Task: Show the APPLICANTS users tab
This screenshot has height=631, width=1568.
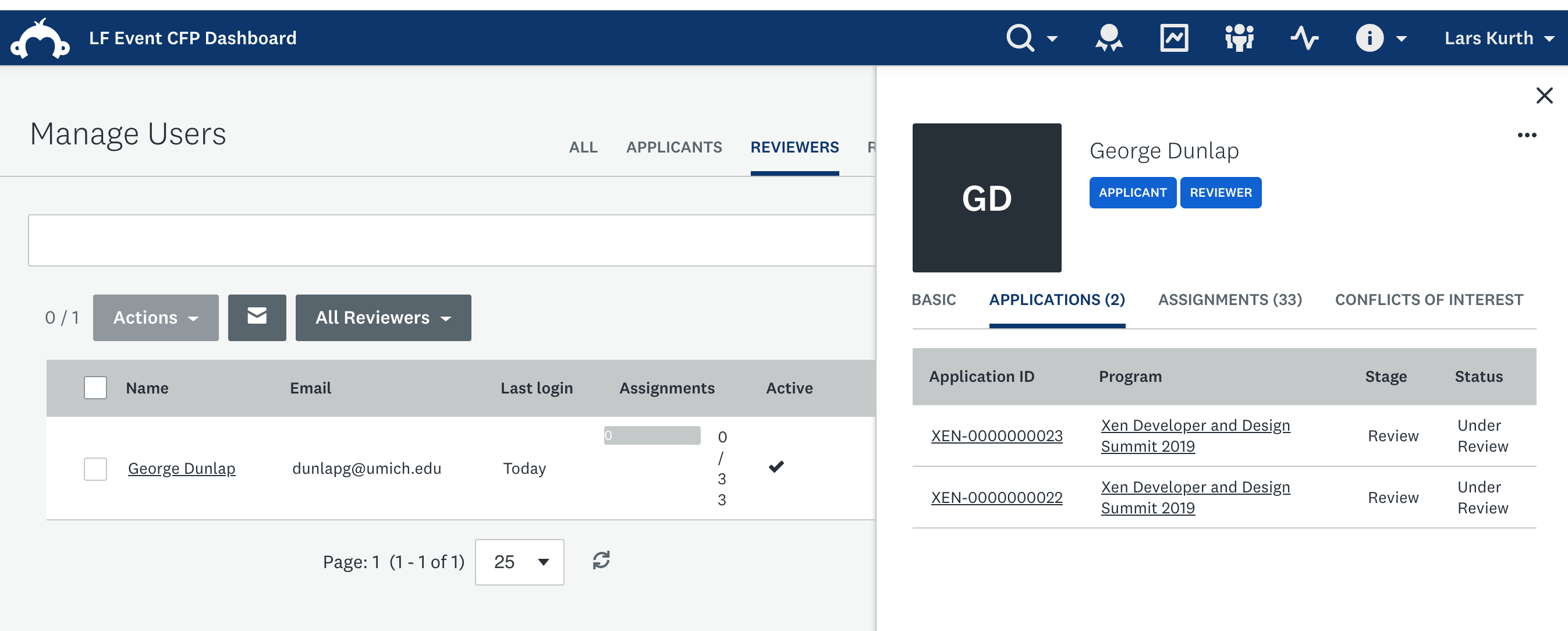Action: [674, 147]
